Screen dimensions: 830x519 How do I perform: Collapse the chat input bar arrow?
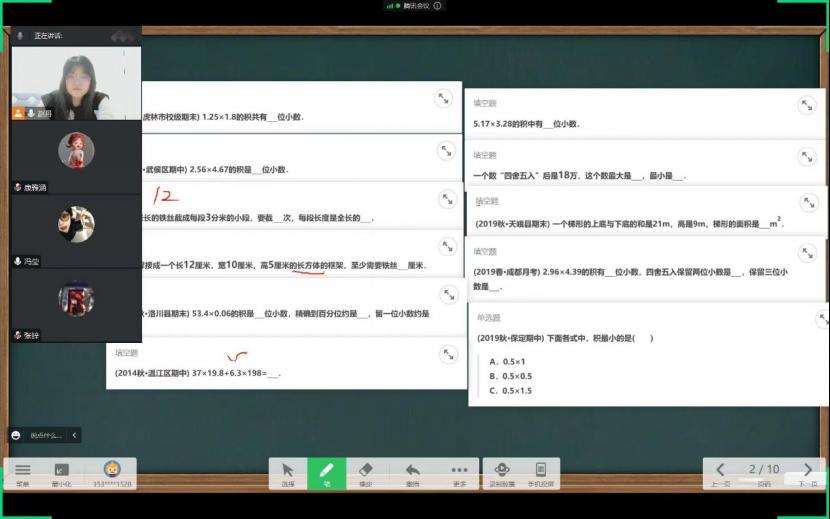click(x=73, y=435)
